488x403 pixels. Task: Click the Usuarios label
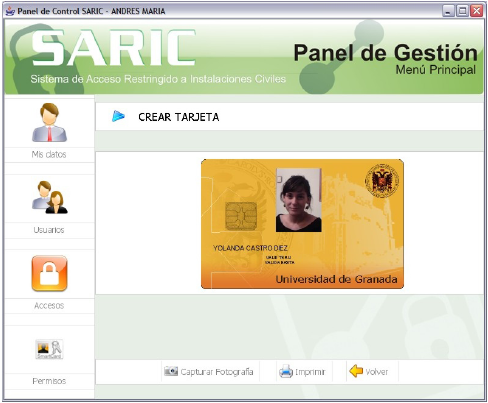pyautogui.click(x=49, y=230)
